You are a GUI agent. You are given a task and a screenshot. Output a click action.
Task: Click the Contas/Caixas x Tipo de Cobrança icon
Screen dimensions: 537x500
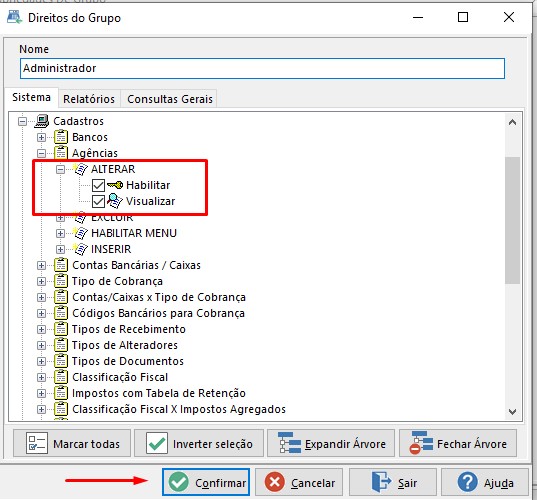point(61,297)
